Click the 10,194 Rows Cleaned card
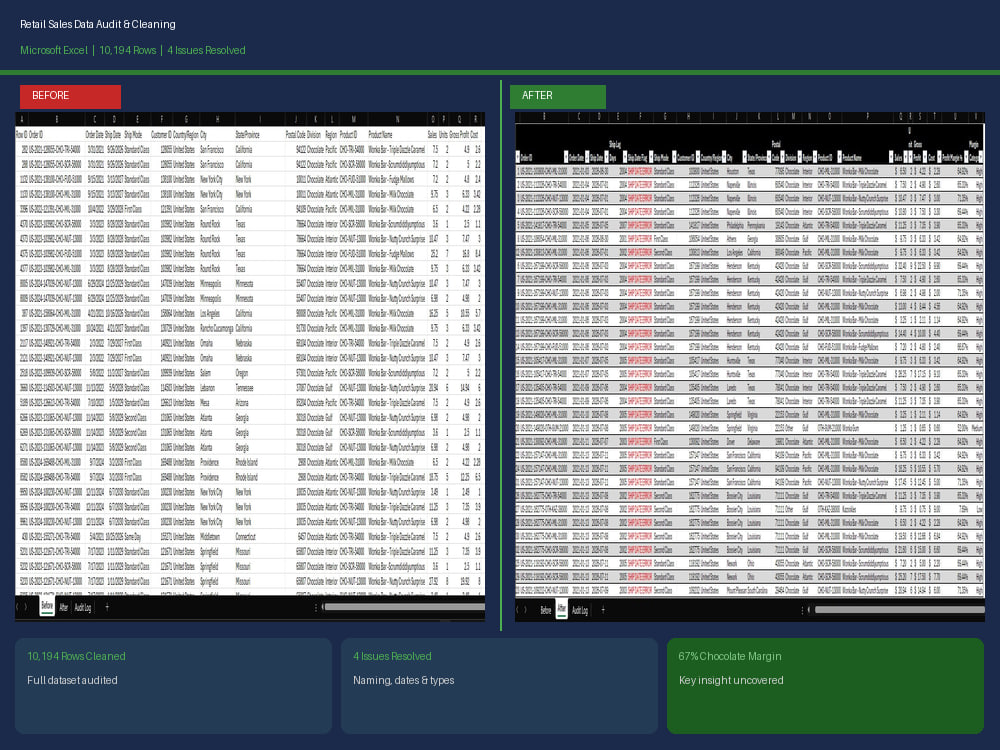 [x=173, y=686]
